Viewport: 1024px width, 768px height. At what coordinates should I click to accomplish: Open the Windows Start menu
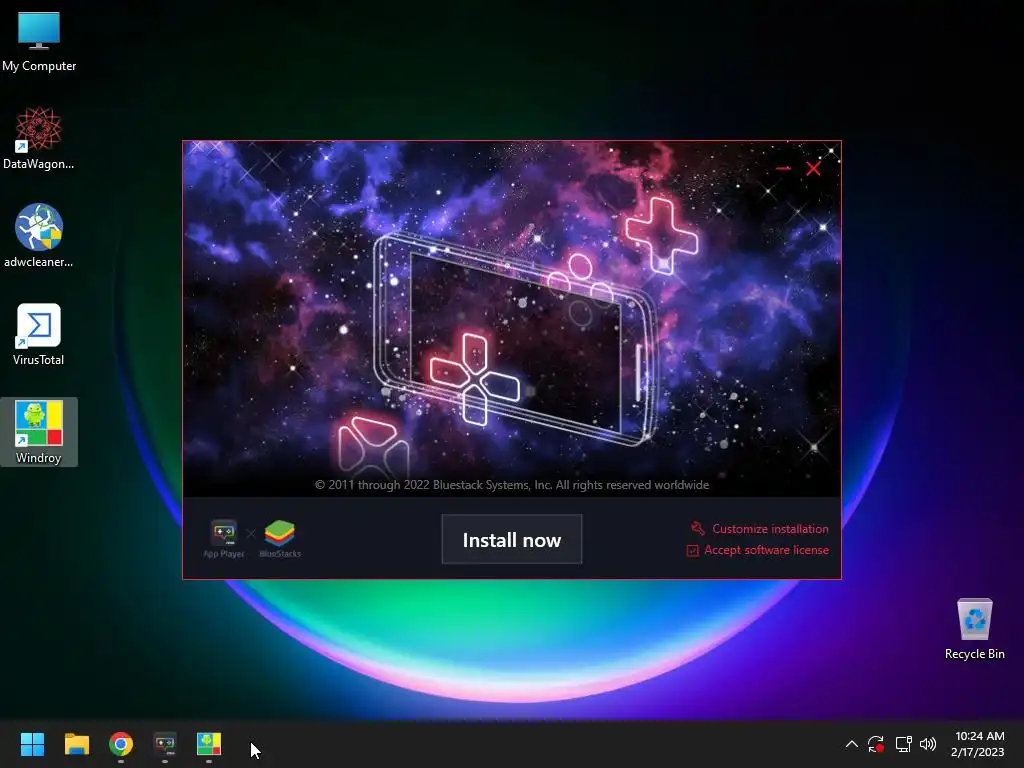pyautogui.click(x=32, y=744)
